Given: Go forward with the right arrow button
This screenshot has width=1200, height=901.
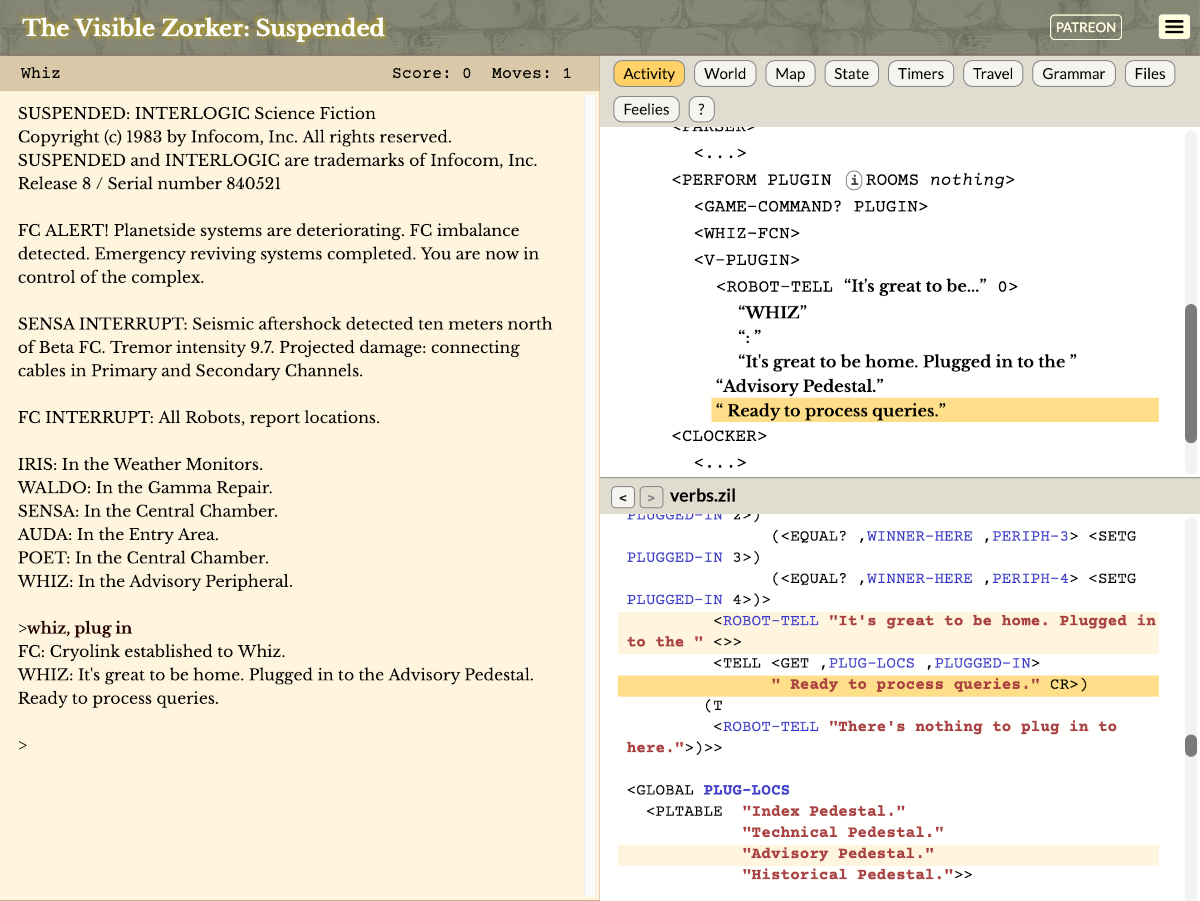Looking at the screenshot, I should click(650, 497).
